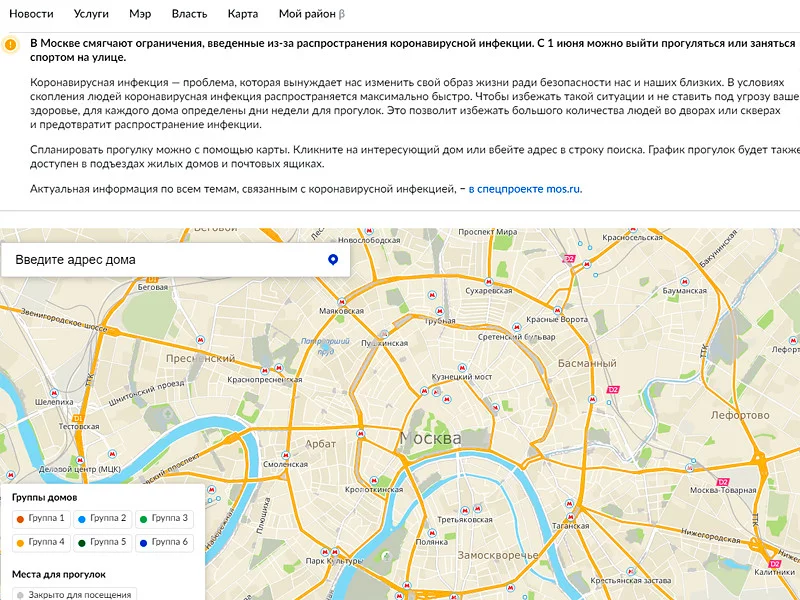The width and height of the screenshot is (800, 600).
Task: Click the Проспект Мира station label
Action: (487, 232)
